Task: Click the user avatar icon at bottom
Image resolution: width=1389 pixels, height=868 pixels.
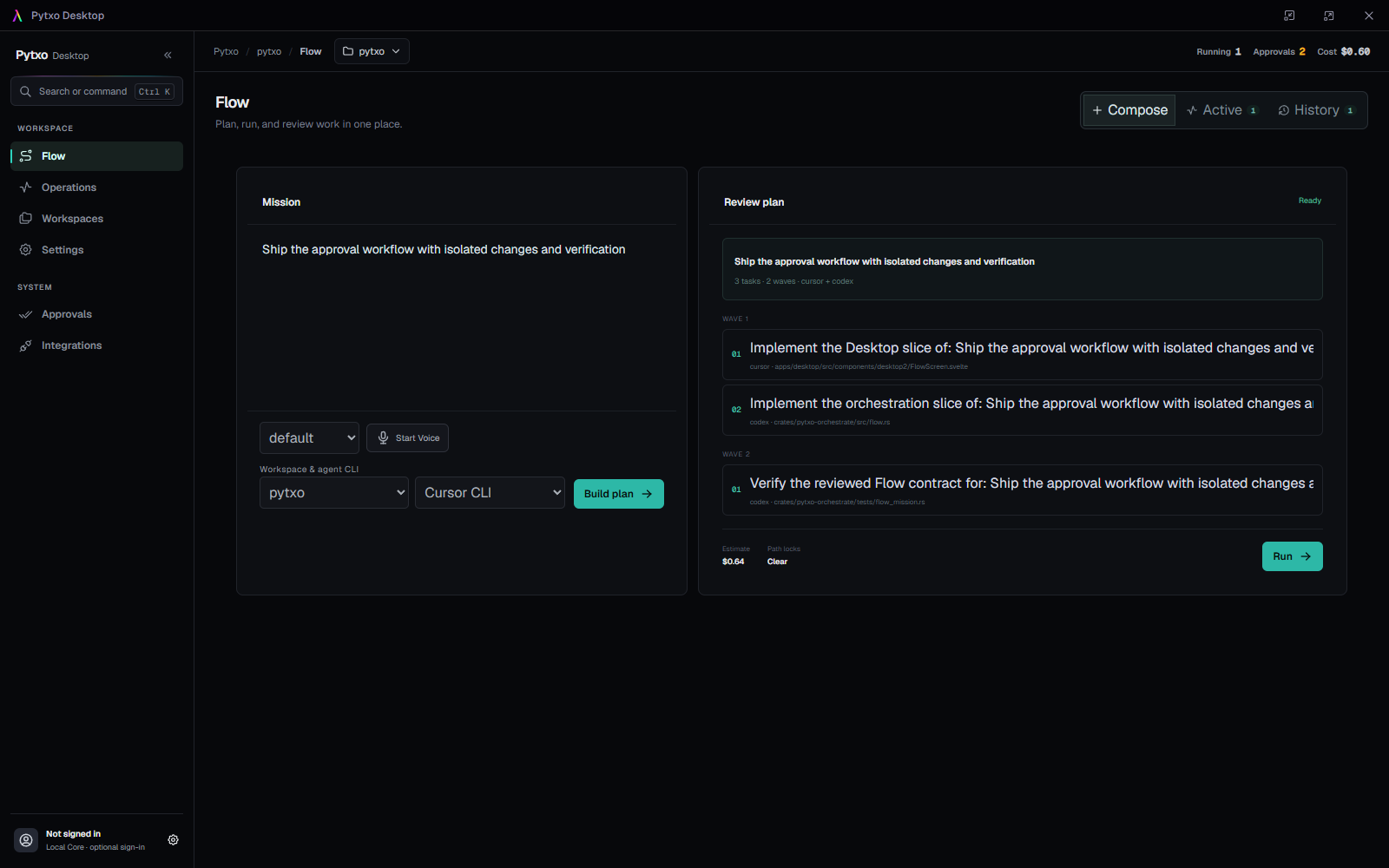Action: click(26, 840)
